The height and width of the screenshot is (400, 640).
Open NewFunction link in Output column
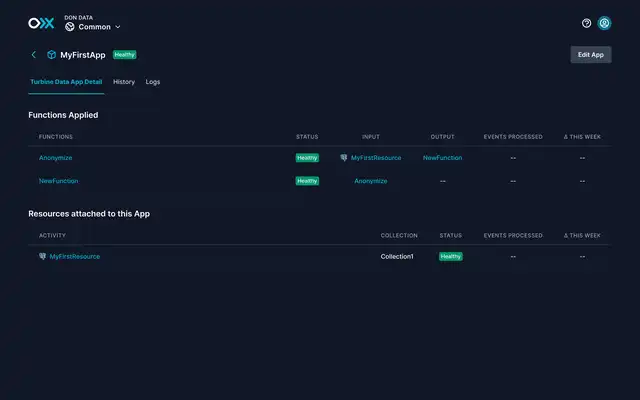442,158
